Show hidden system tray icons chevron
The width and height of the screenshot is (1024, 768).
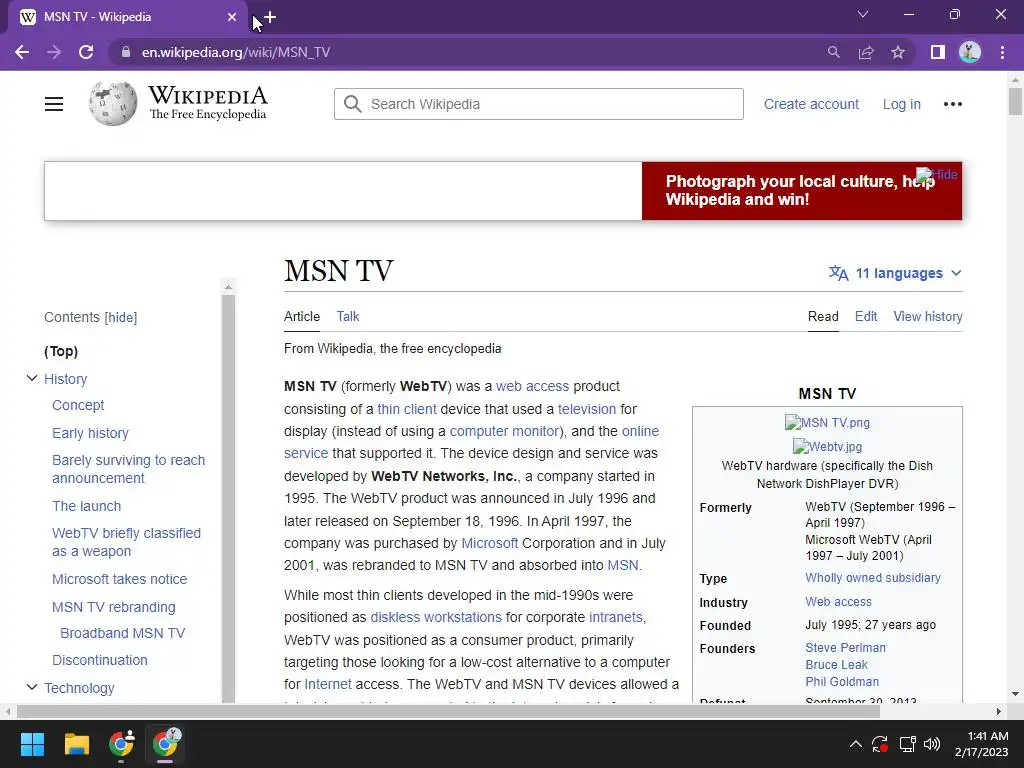(x=855, y=744)
